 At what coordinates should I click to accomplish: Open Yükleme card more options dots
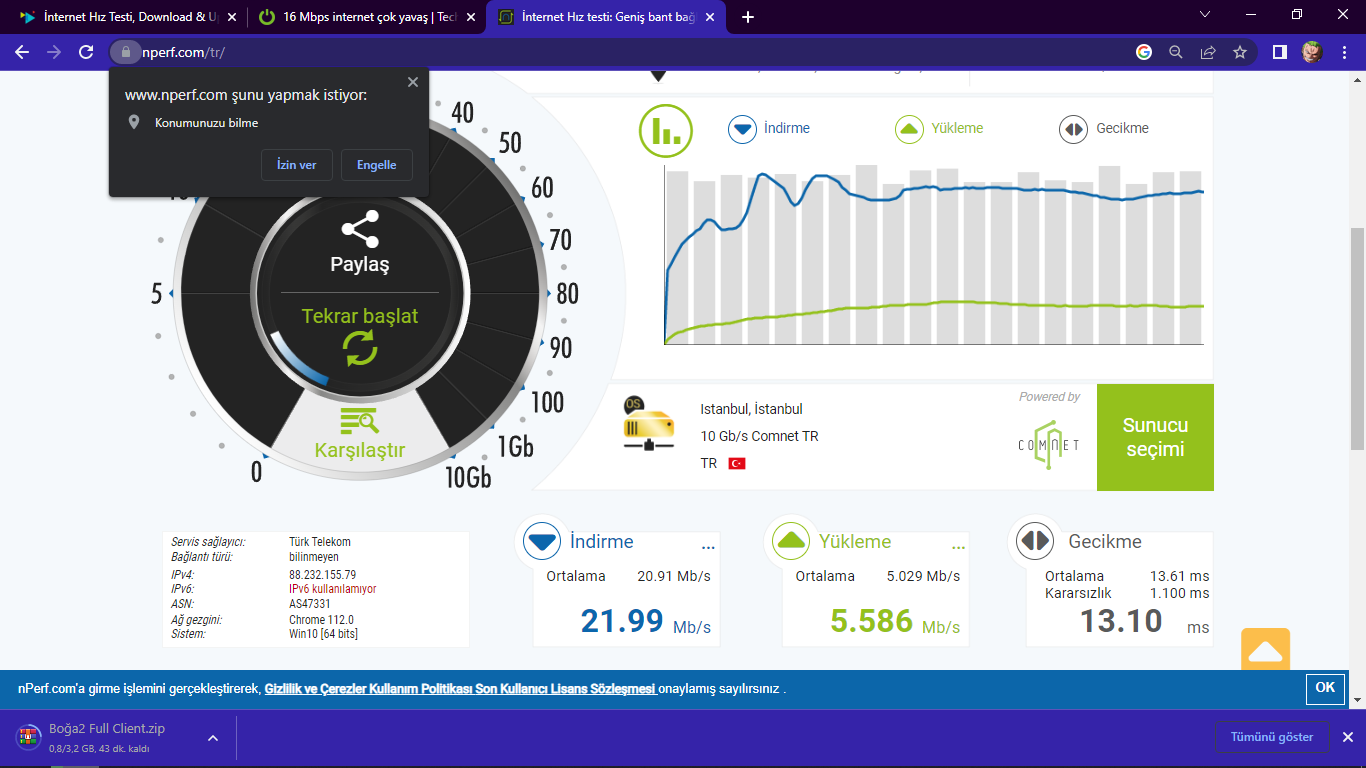[x=958, y=547]
